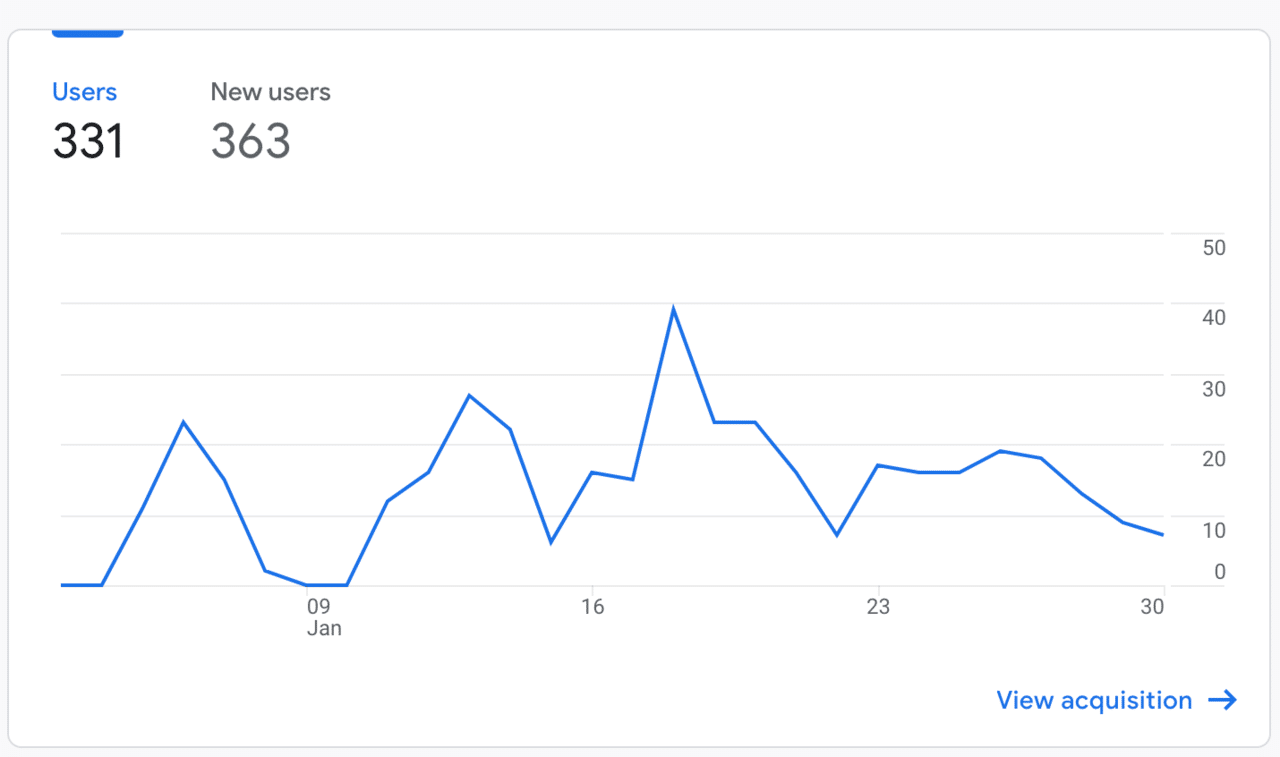1280x757 pixels.
Task: Click the 0 y-axis value label
Action: tap(1219, 572)
